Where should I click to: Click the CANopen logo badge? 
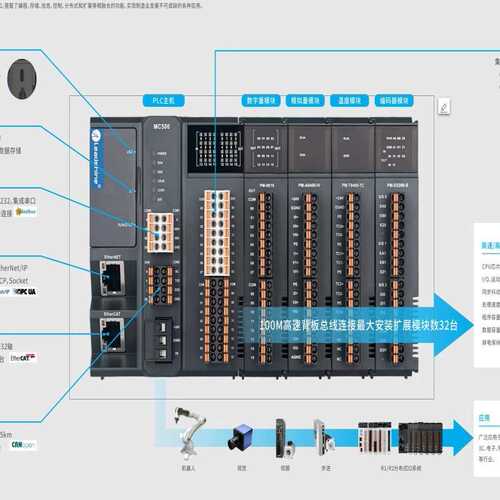(23, 445)
